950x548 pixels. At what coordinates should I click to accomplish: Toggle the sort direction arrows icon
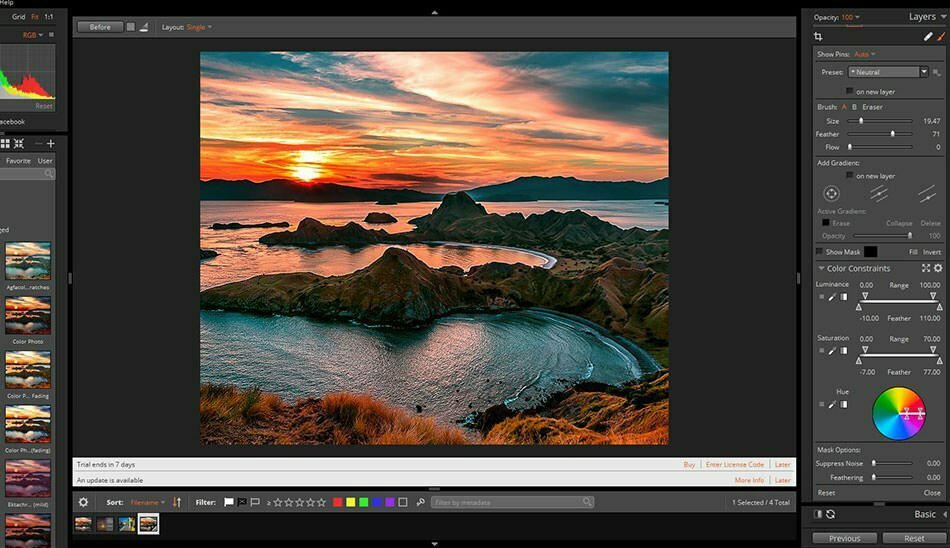coord(177,502)
